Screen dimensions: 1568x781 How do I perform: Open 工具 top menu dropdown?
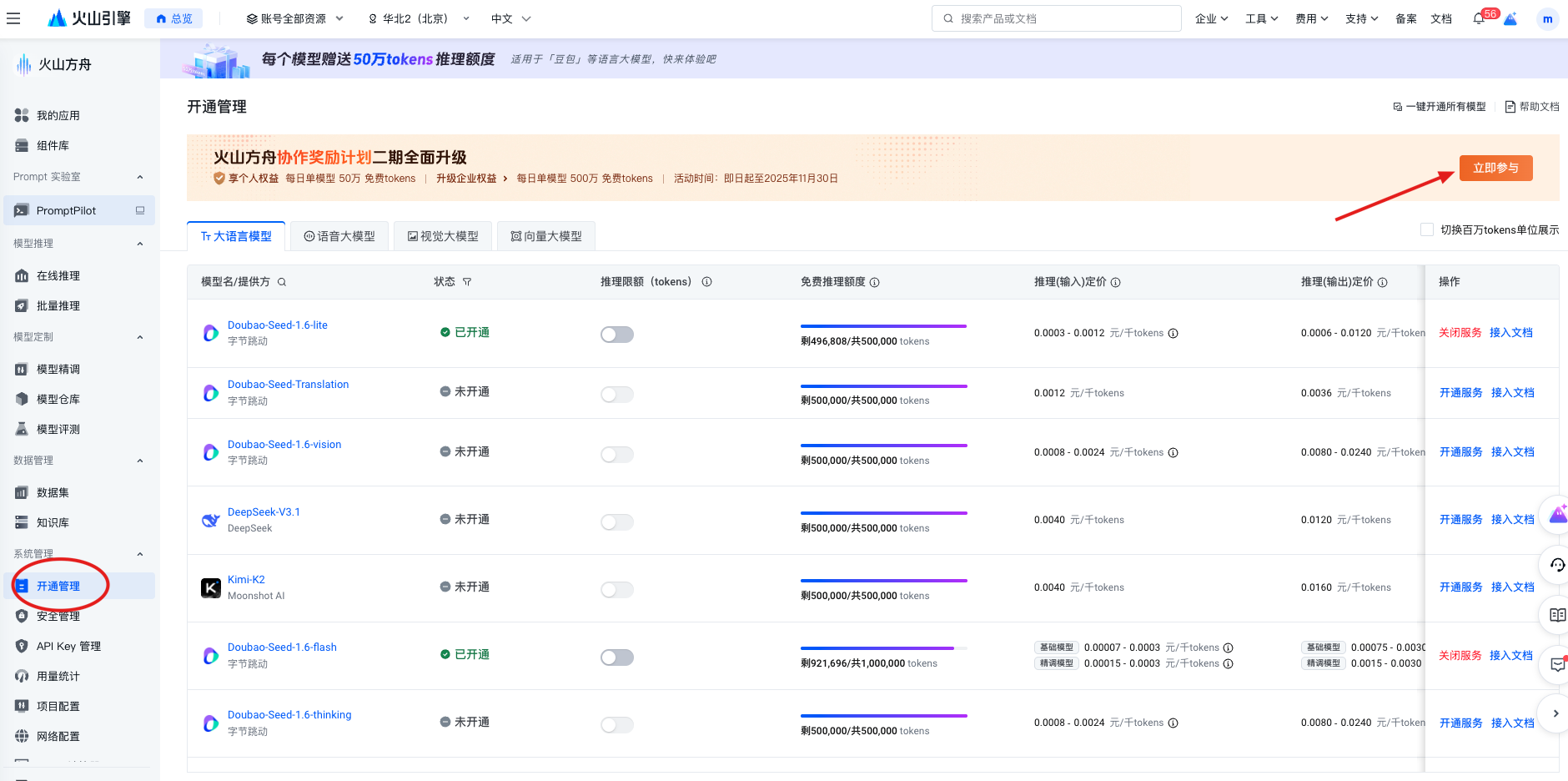pyautogui.click(x=1261, y=18)
